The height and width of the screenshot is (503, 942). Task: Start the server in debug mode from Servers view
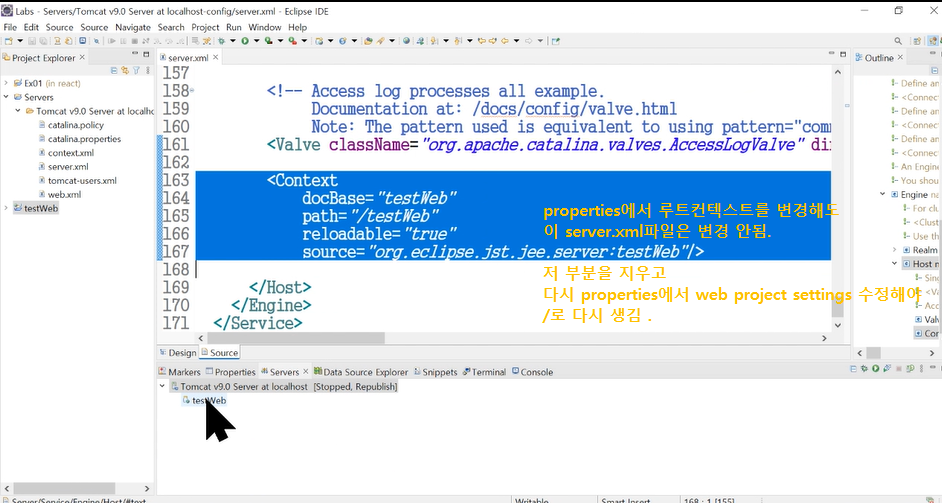pos(865,368)
